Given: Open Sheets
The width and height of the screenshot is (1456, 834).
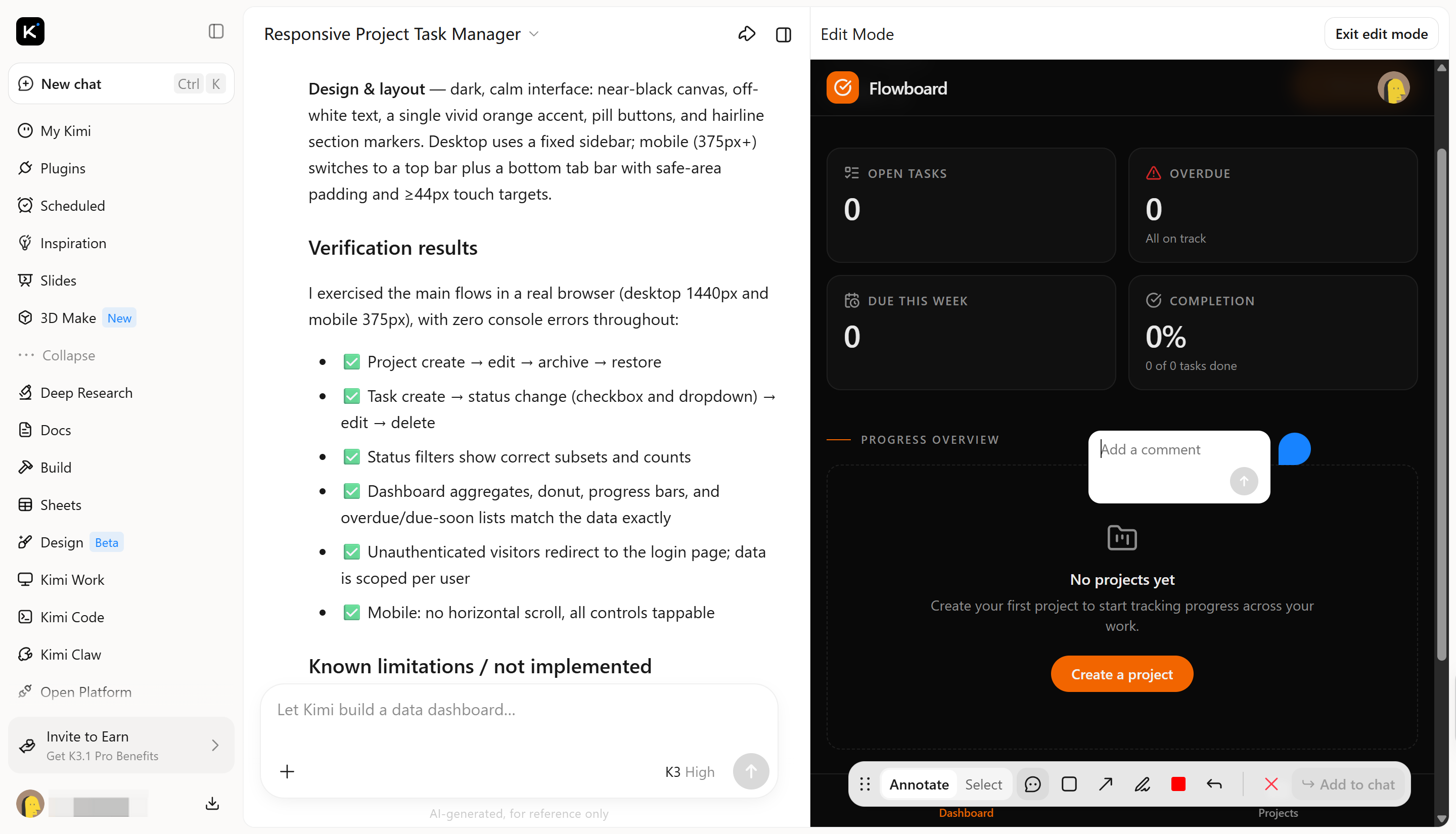Looking at the screenshot, I should [x=121, y=504].
